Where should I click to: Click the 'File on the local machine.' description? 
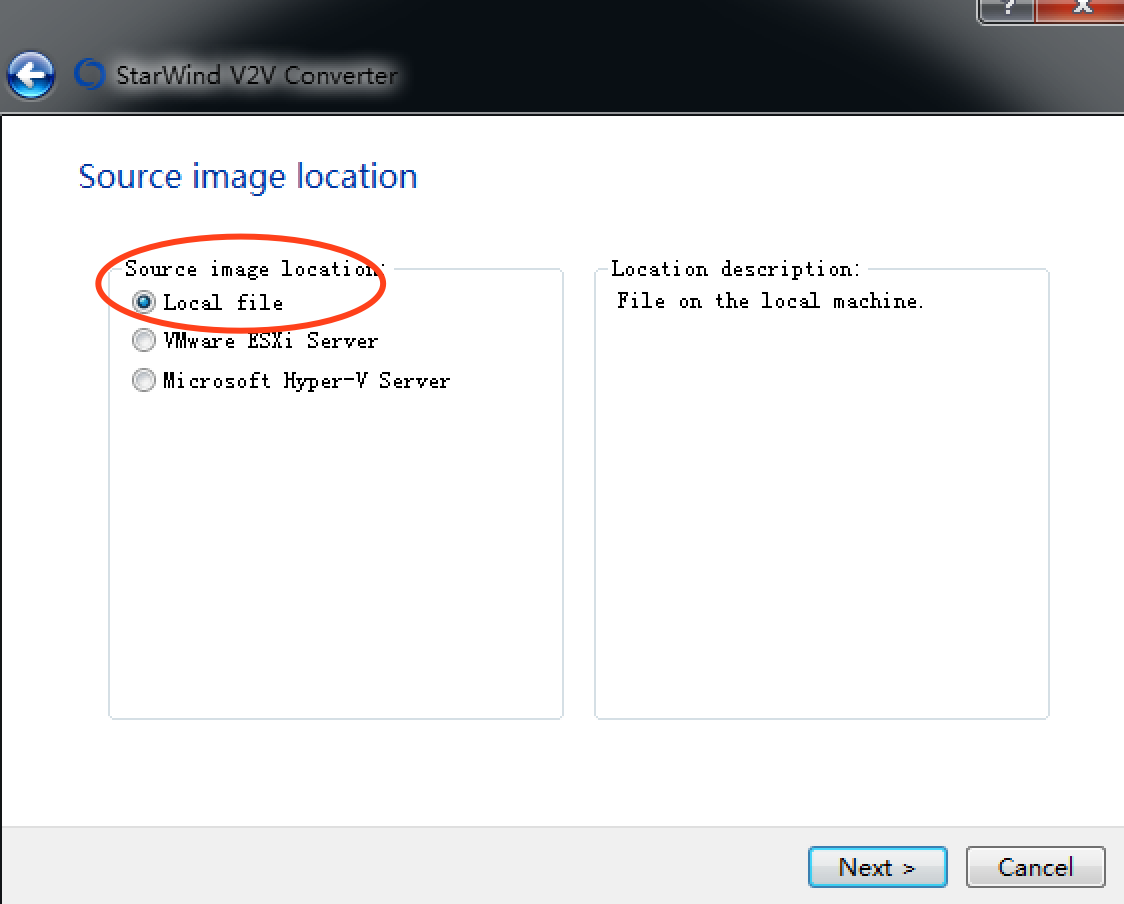point(771,301)
